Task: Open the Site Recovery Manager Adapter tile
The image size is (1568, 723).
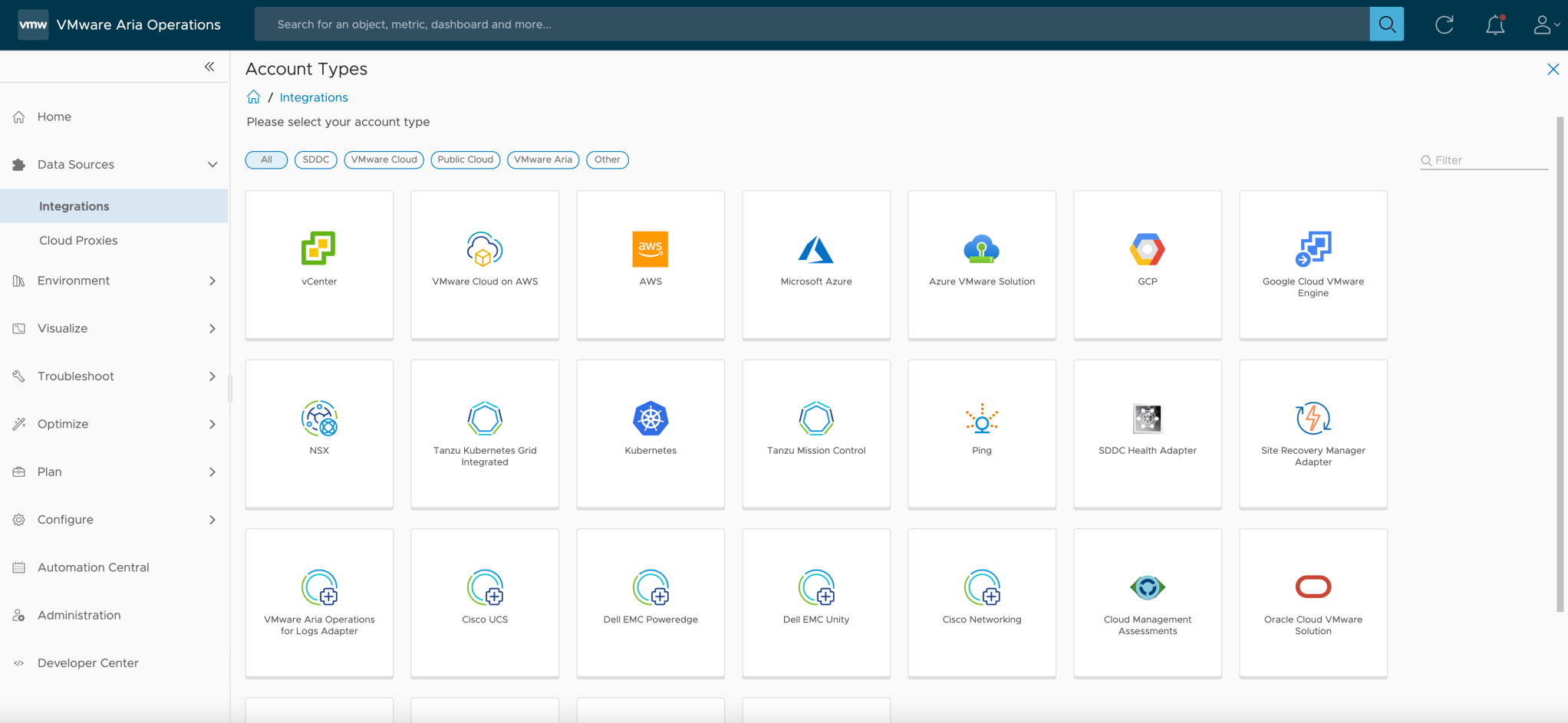Action: click(1313, 433)
